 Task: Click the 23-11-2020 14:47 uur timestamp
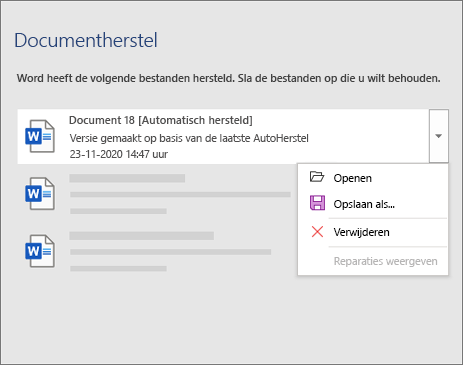(119, 154)
